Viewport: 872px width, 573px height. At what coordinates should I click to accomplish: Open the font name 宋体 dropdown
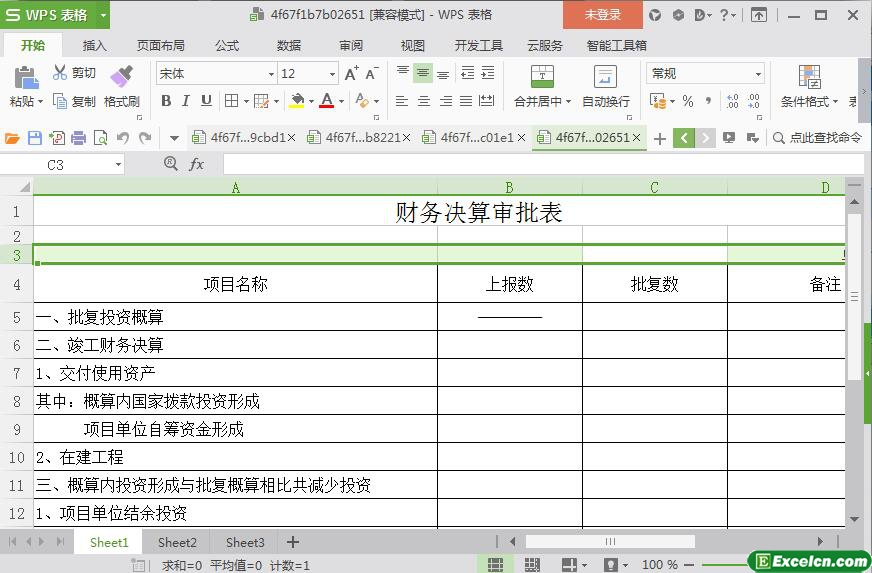click(x=271, y=74)
